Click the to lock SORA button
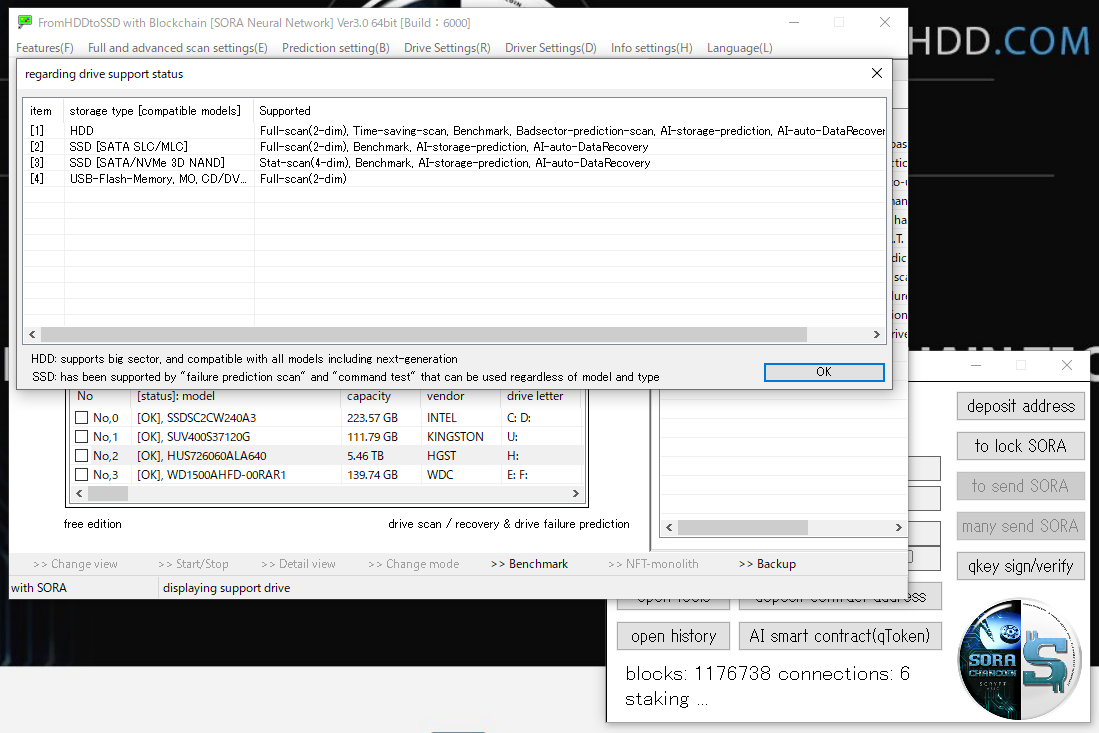 pos(1020,446)
